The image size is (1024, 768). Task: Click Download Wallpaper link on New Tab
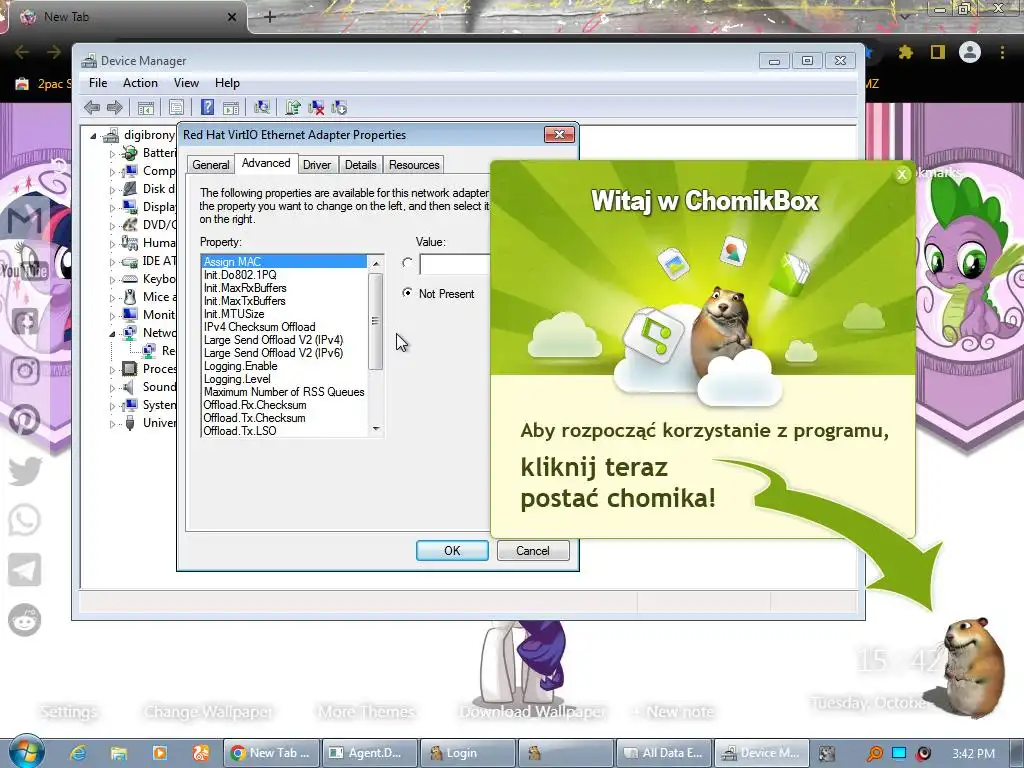(533, 711)
